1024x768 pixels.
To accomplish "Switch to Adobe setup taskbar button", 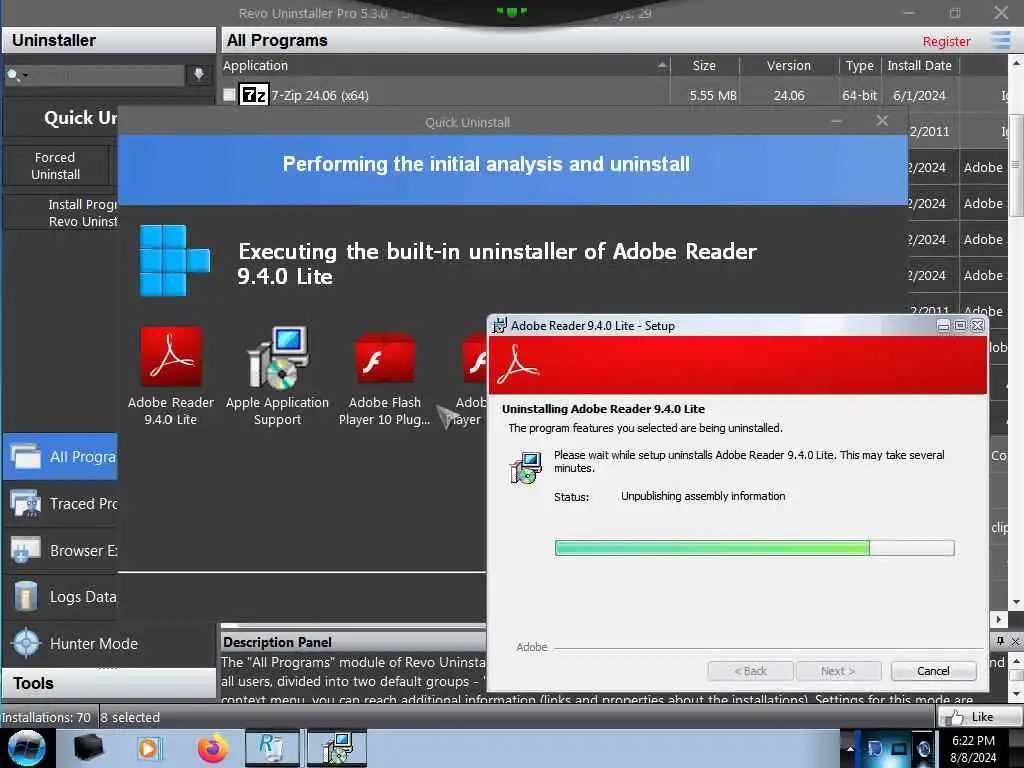I will coord(337,748).
